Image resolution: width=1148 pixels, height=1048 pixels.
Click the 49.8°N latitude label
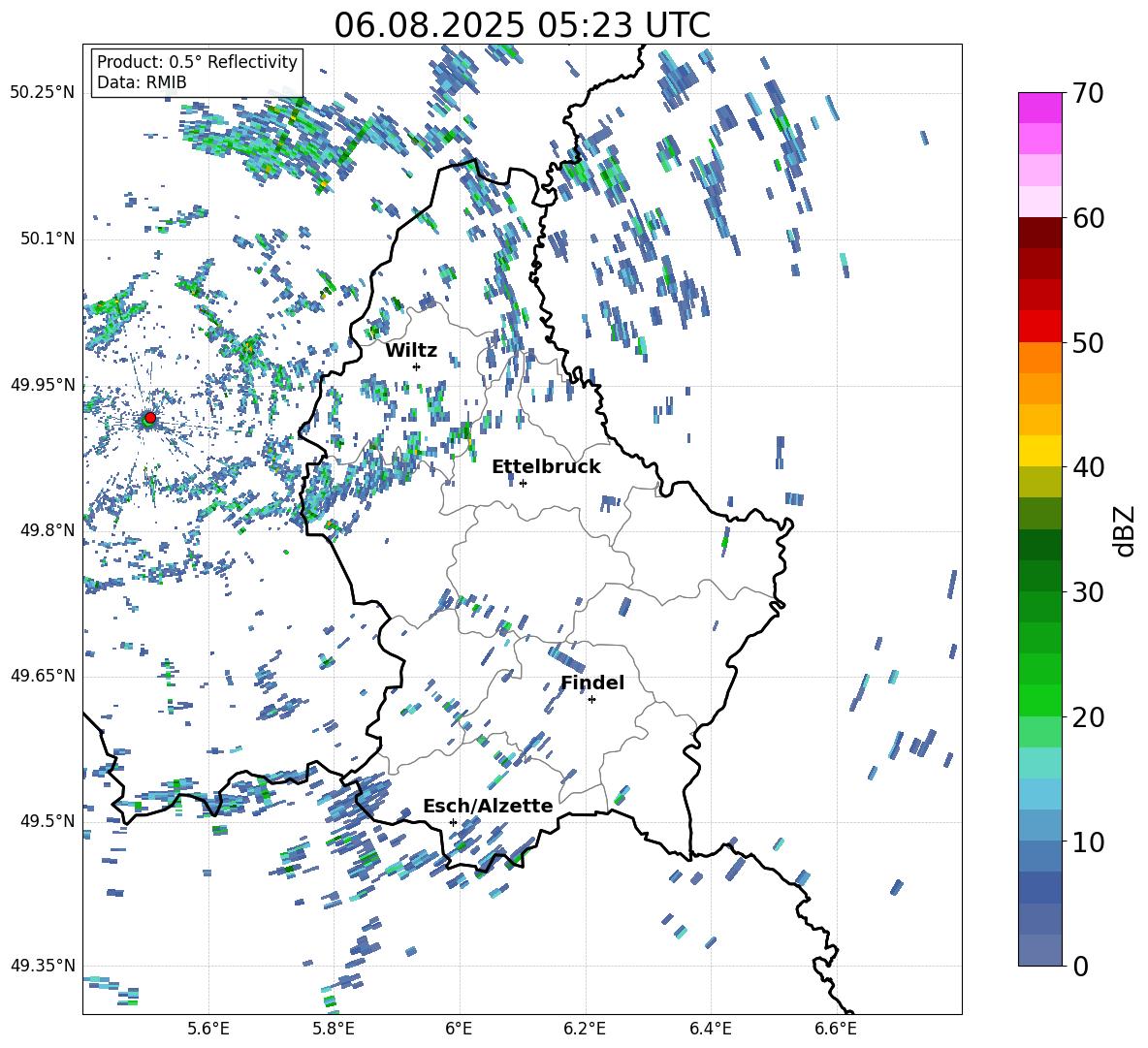tap(48, 530)
